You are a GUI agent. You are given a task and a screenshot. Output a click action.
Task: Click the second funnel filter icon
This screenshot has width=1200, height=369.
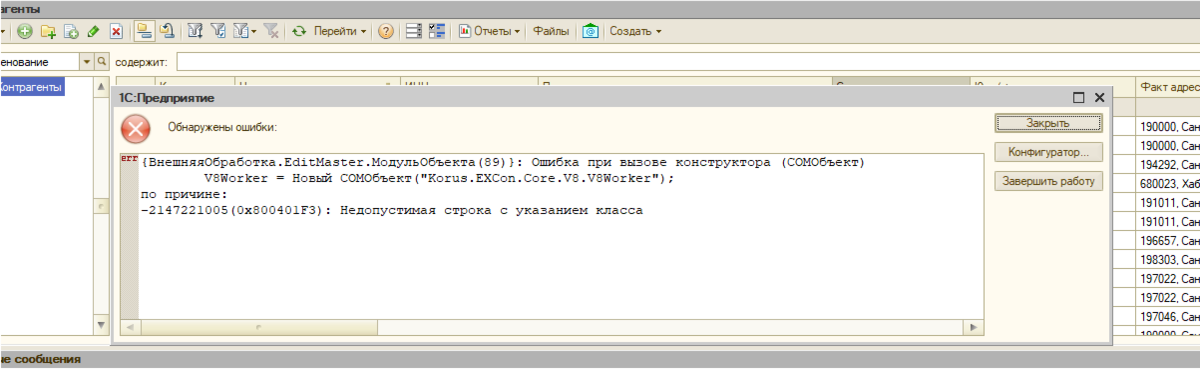click(x=218, y=31)
